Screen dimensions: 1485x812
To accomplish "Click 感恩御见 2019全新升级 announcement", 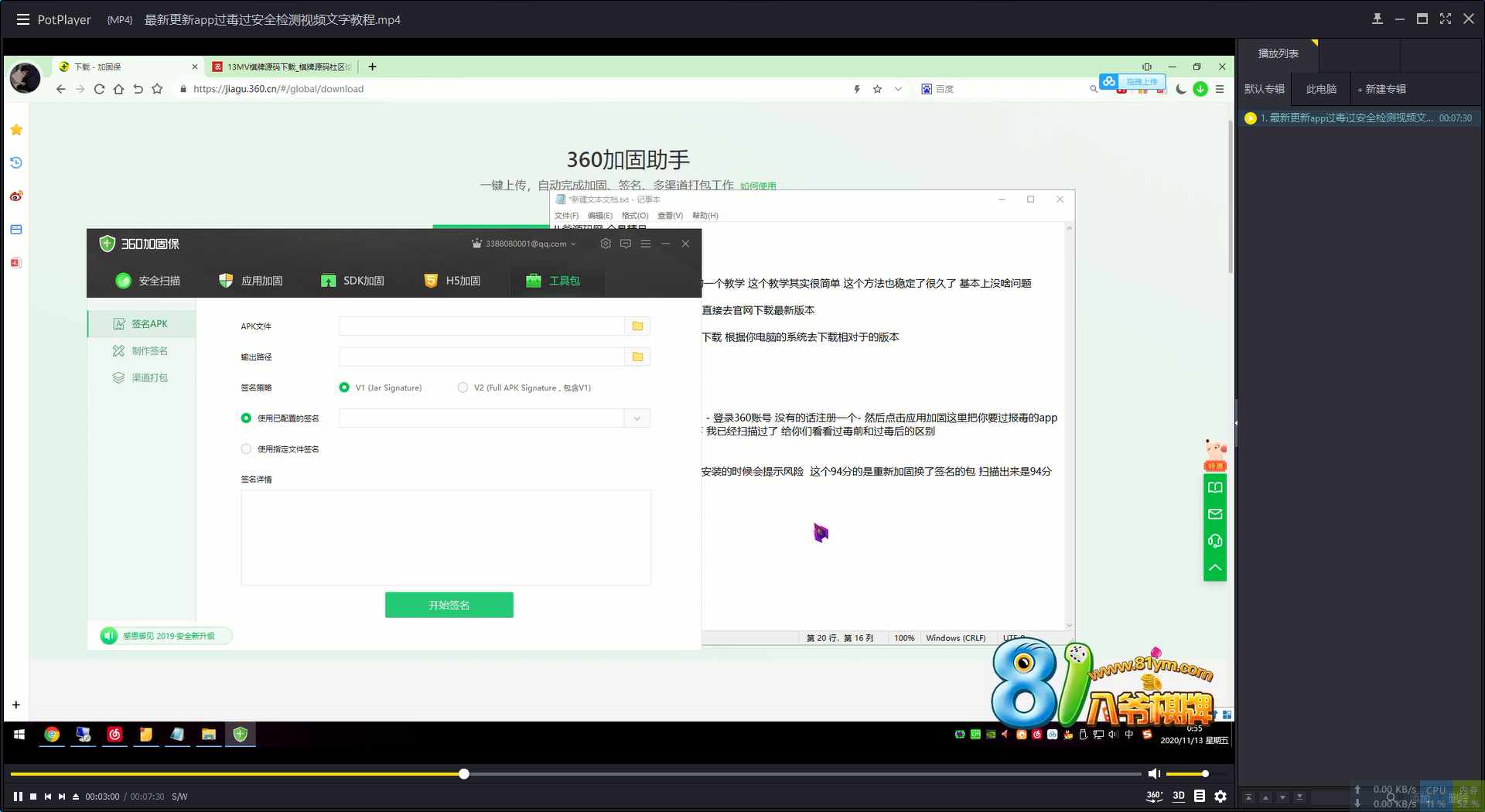I will click(x=166, y=636).
